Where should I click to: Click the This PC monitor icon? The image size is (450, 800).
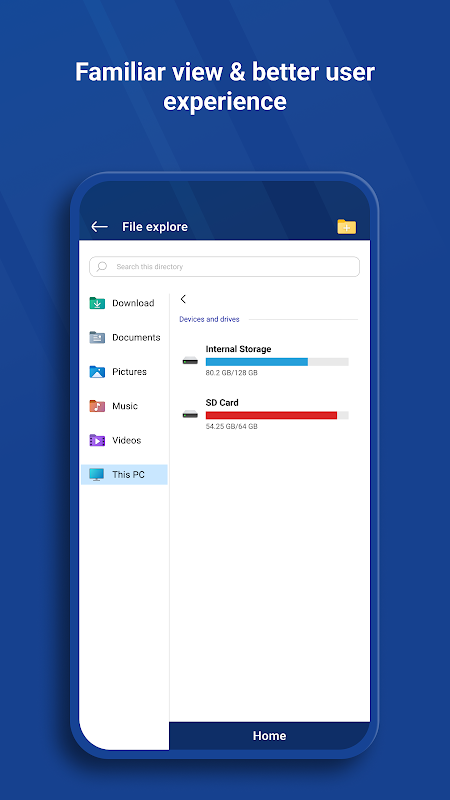96,474
